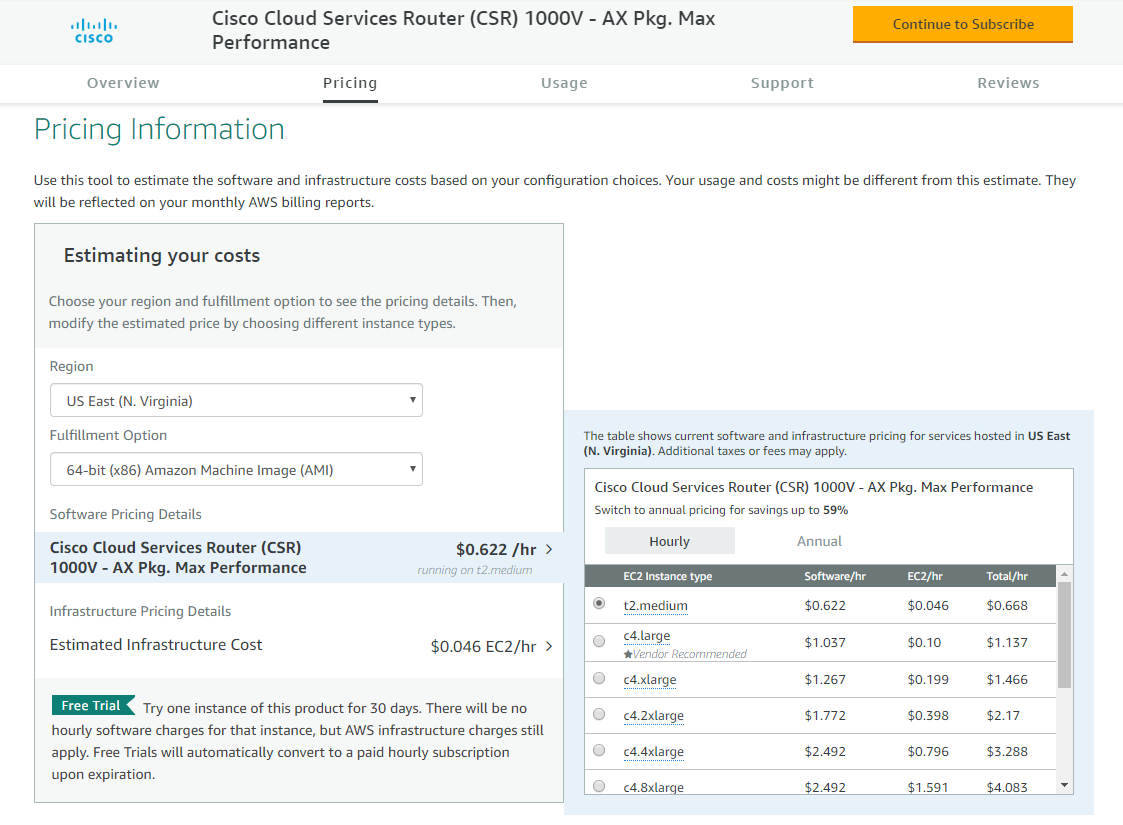Open the Reviews tab
This screenshot has height=825, width=1123.
1008,83
